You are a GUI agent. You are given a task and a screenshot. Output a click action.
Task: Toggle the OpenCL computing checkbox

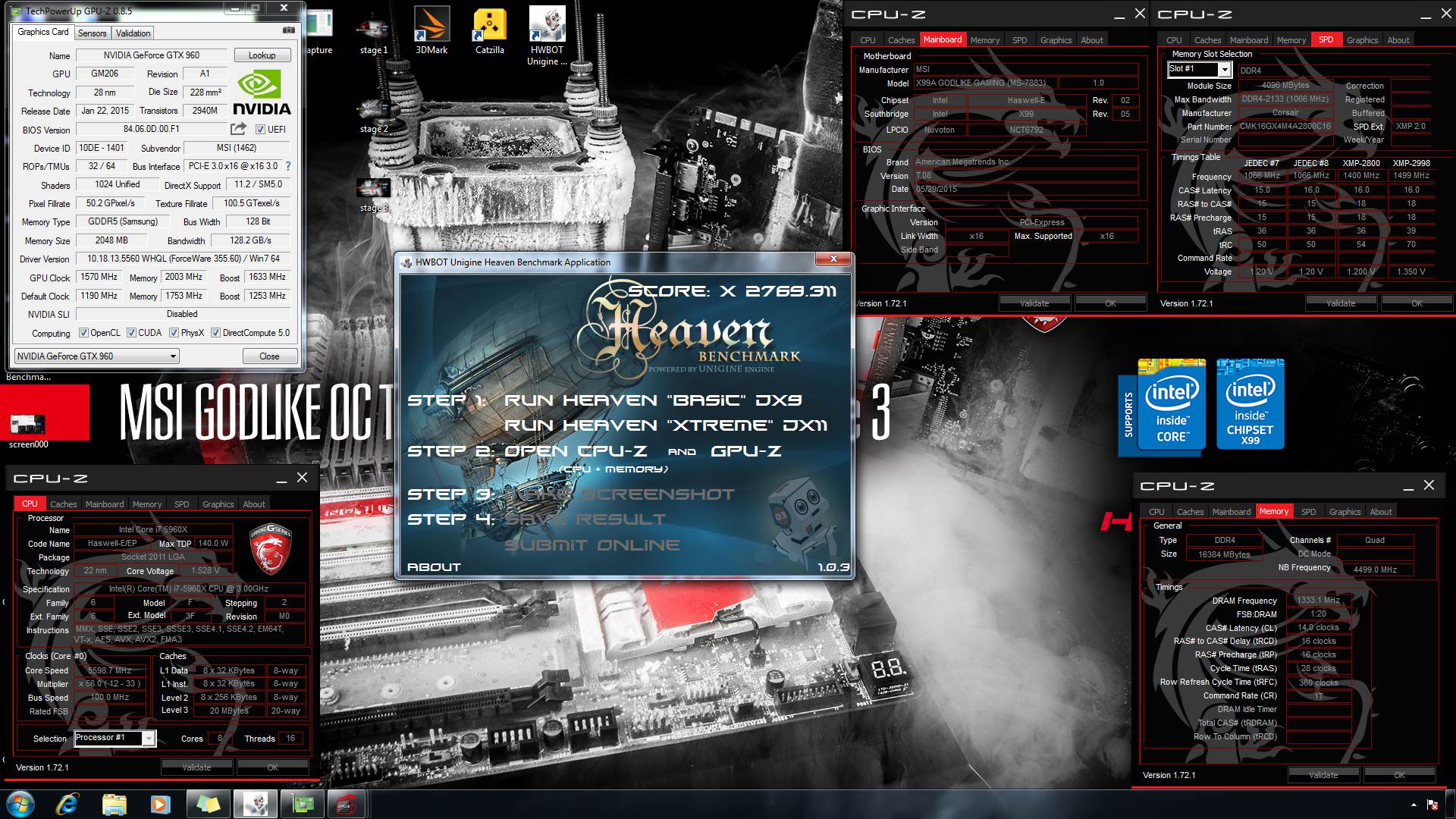[x=84, y=333]
